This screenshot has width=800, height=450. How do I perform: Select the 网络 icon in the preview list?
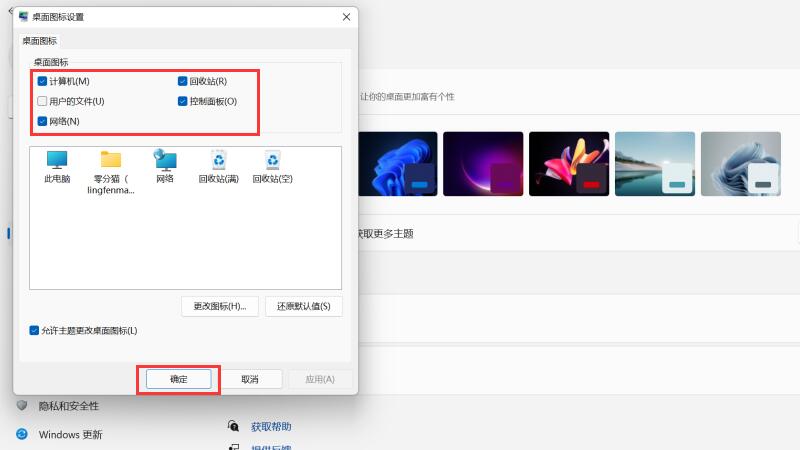click(165, 167)
